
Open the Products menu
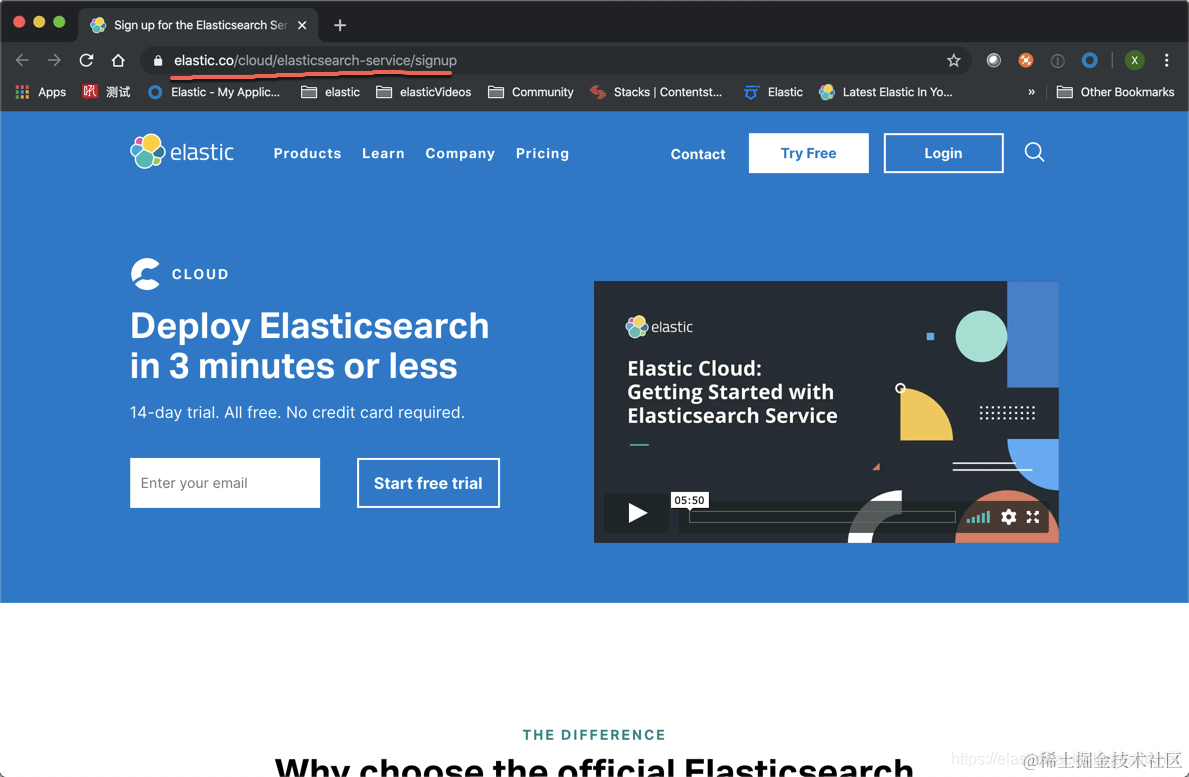pos(307,153)
